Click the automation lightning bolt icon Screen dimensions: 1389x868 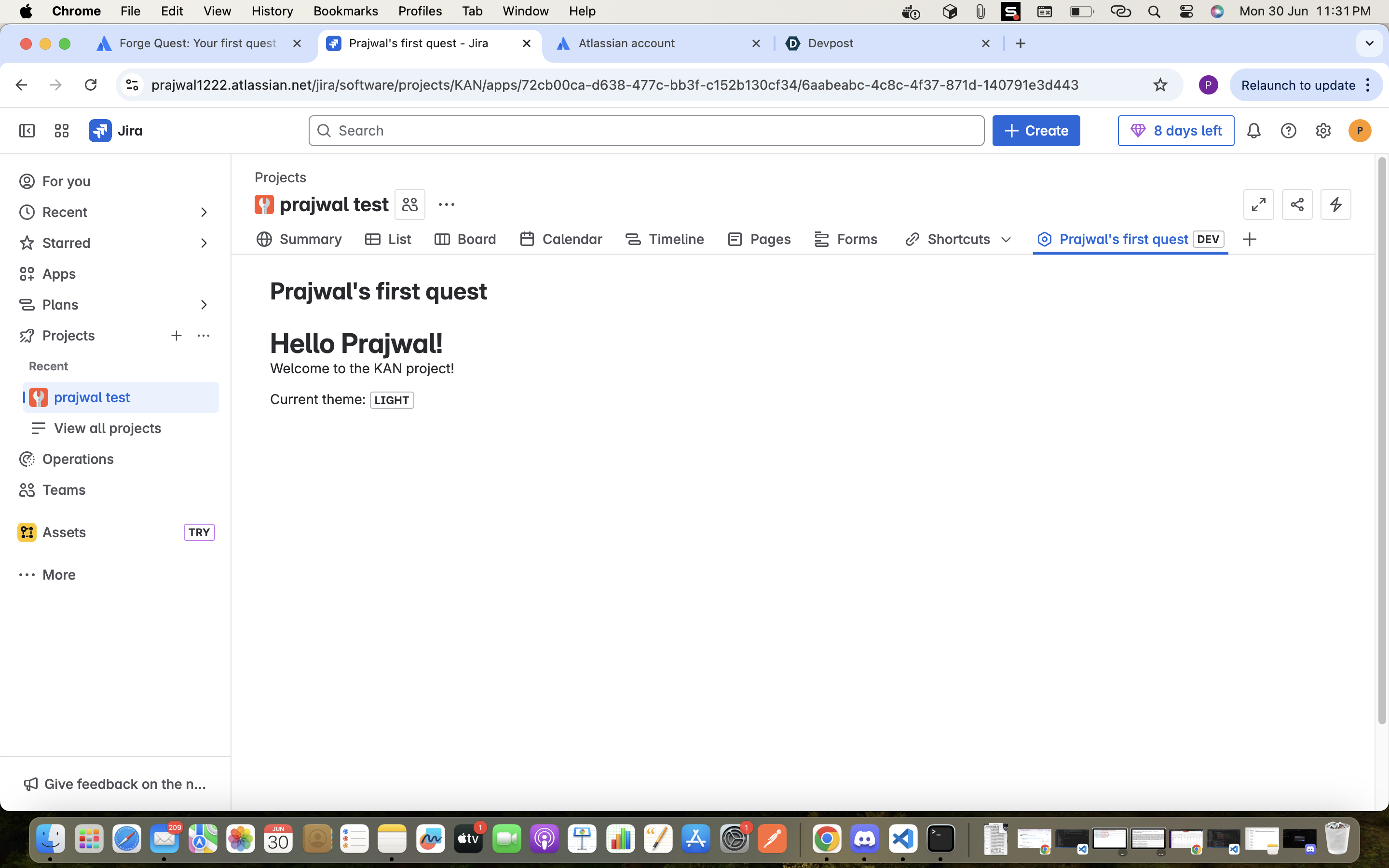pyautogui.click(x=1335, y=204)
